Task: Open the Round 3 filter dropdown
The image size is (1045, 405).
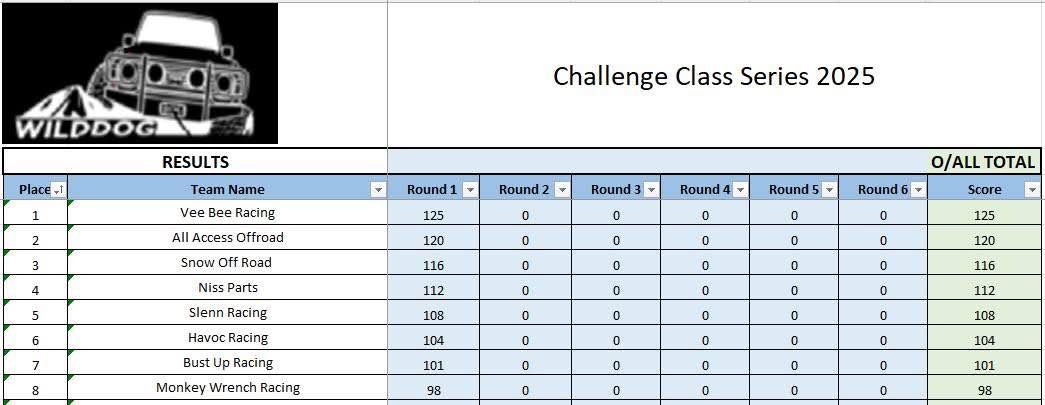Action: click(x=652, y=190)
